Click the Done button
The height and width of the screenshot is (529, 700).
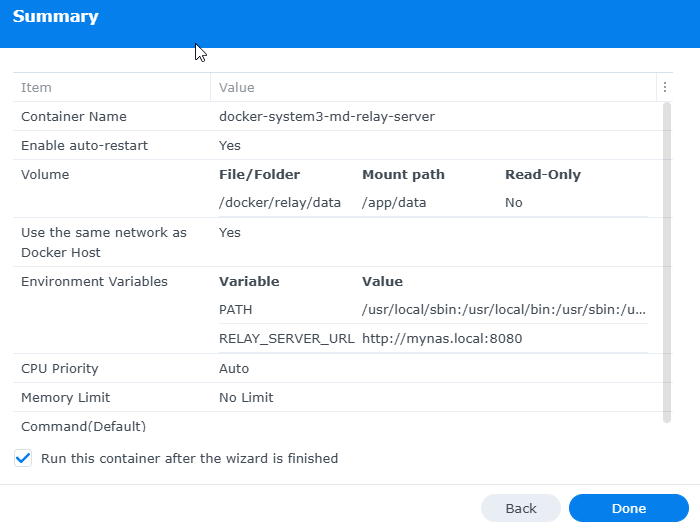tap(629, 508)
